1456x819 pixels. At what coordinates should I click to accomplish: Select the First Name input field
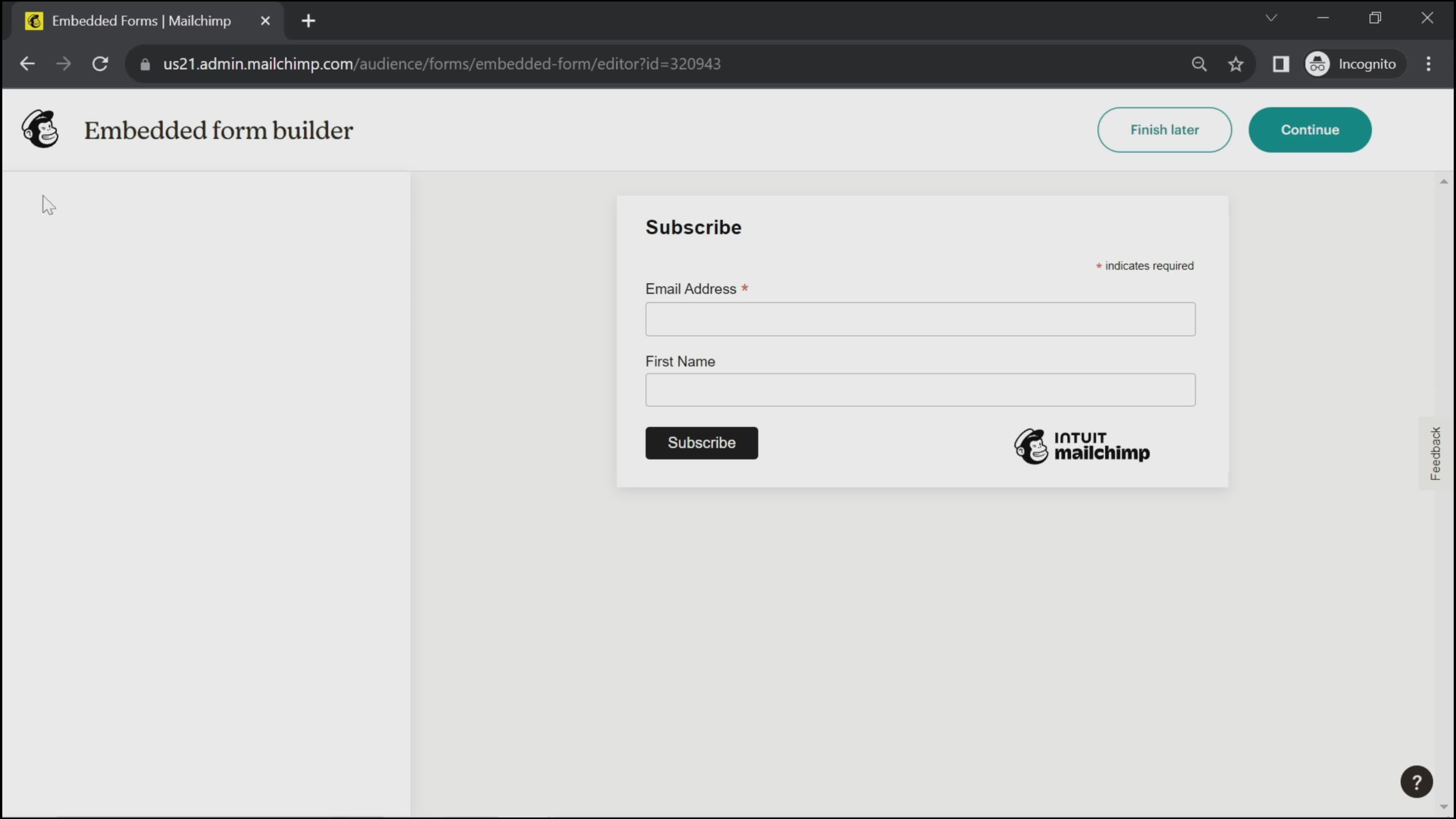(x=919, y=389)
